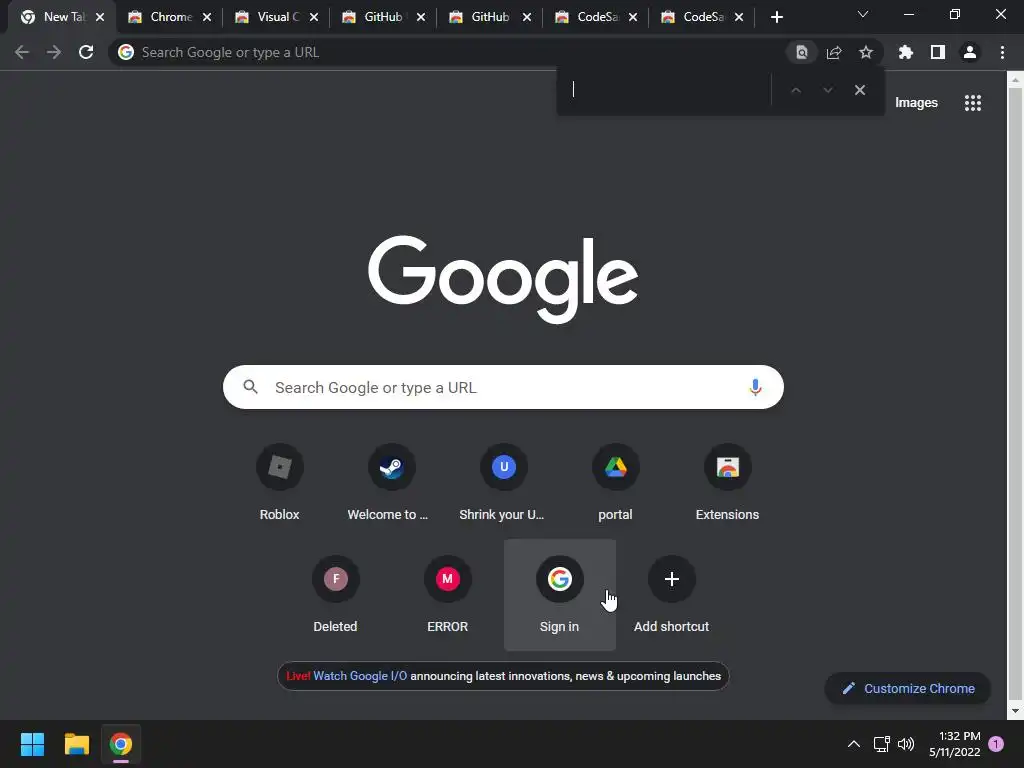Click the find-in-page text field
Viewport: 1024px width, 768px height.
click(666, 89)
